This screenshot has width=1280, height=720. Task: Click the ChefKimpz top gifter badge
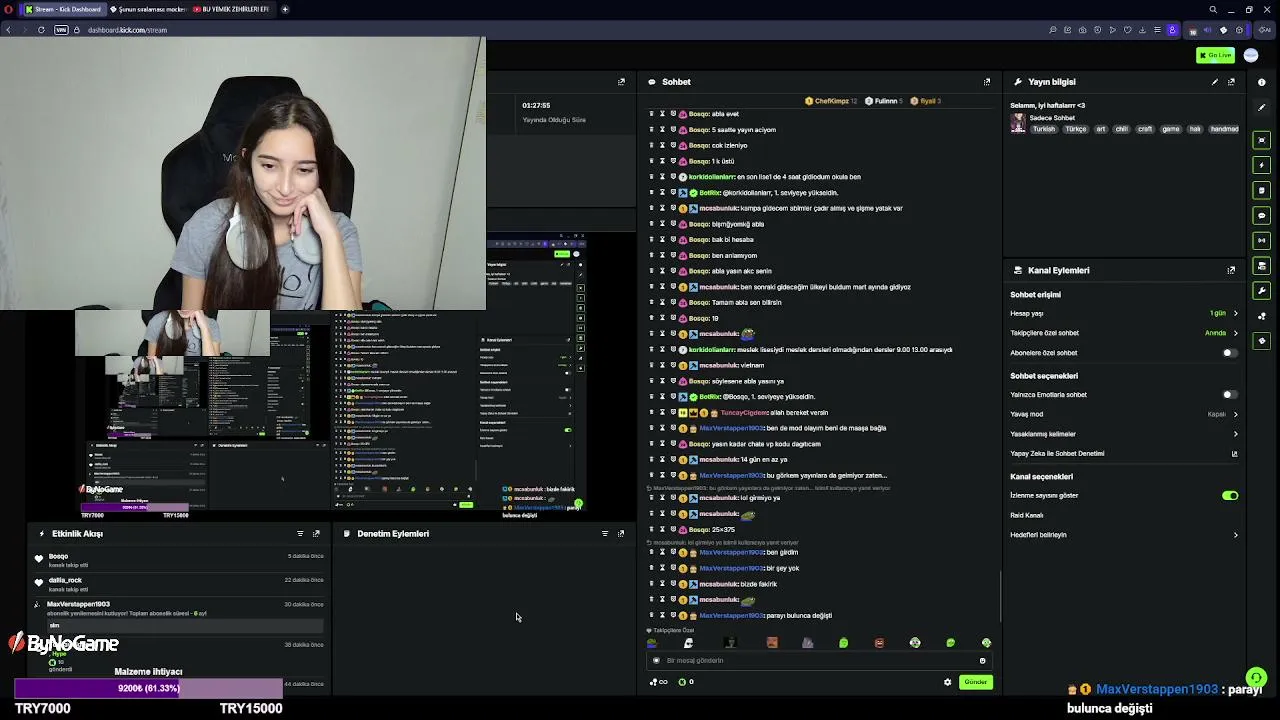[x=831, y=101]
